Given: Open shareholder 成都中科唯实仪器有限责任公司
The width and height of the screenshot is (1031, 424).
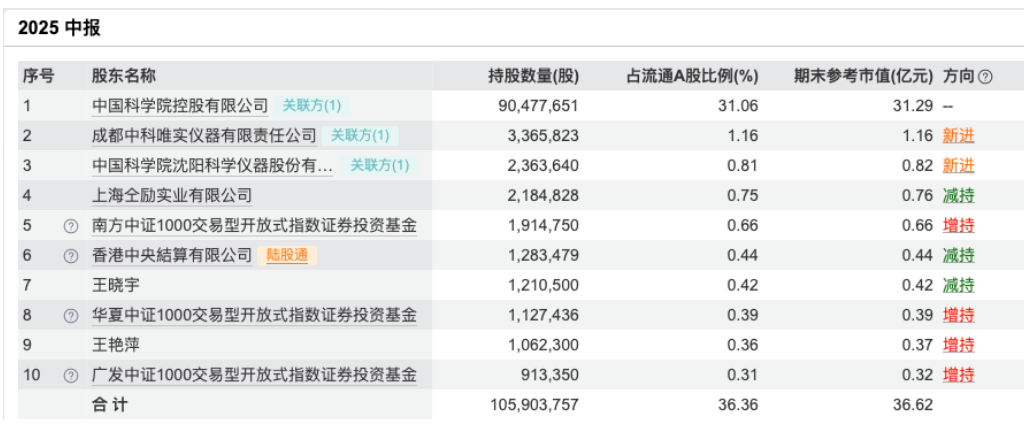Looking at the screenshot, I should (204, 135).
